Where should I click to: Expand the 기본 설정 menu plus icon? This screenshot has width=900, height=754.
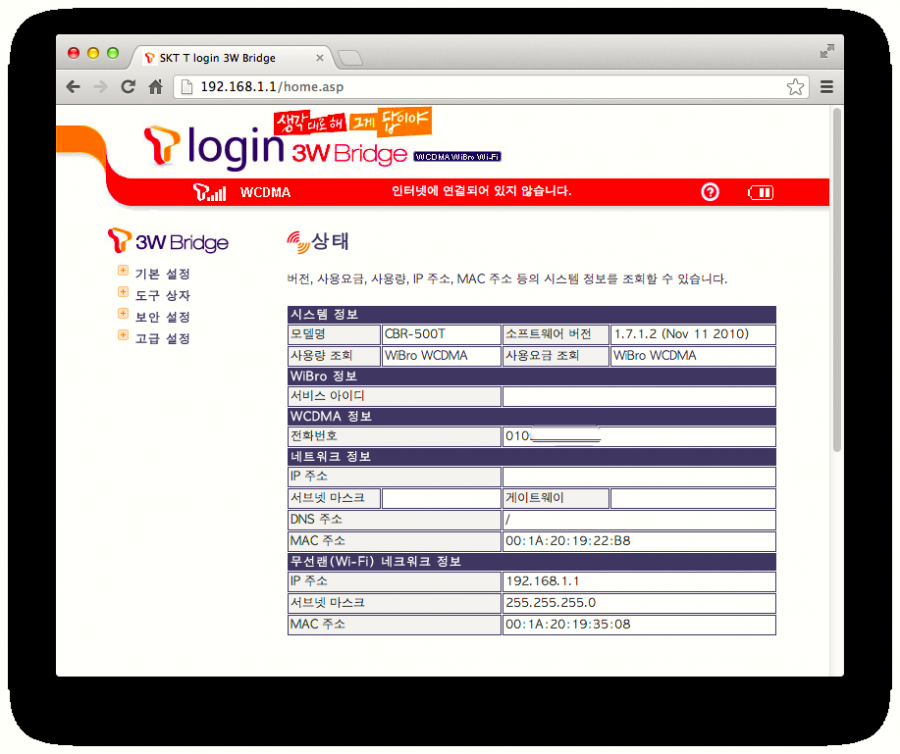pos(123,270)
